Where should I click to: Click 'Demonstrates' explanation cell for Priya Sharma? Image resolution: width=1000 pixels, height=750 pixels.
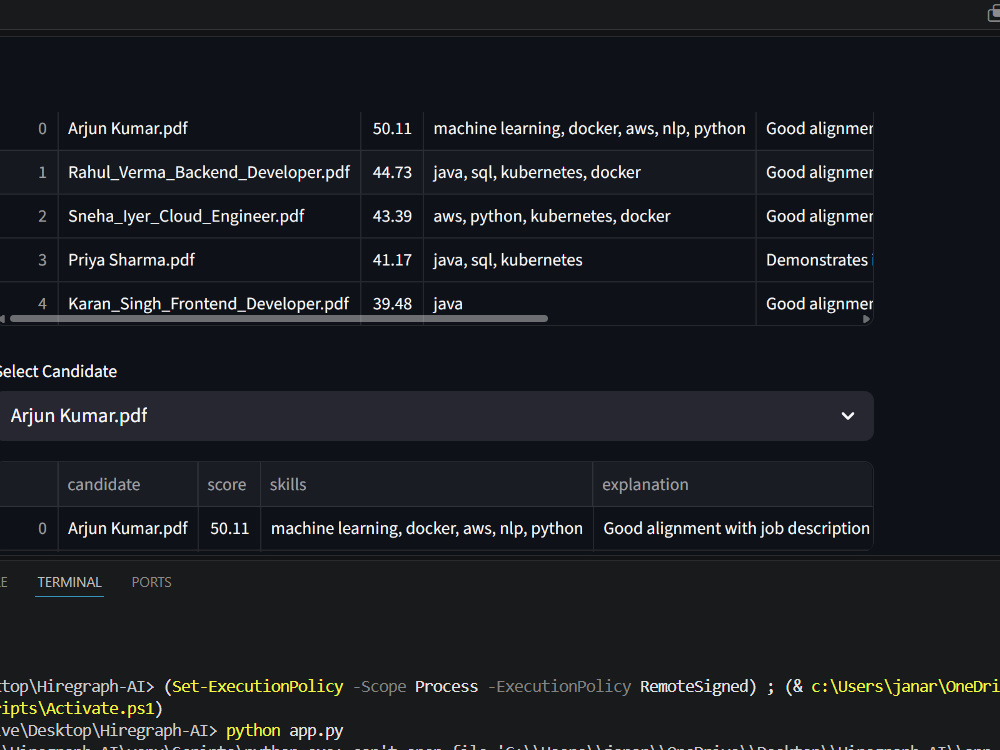coord(814,260)
